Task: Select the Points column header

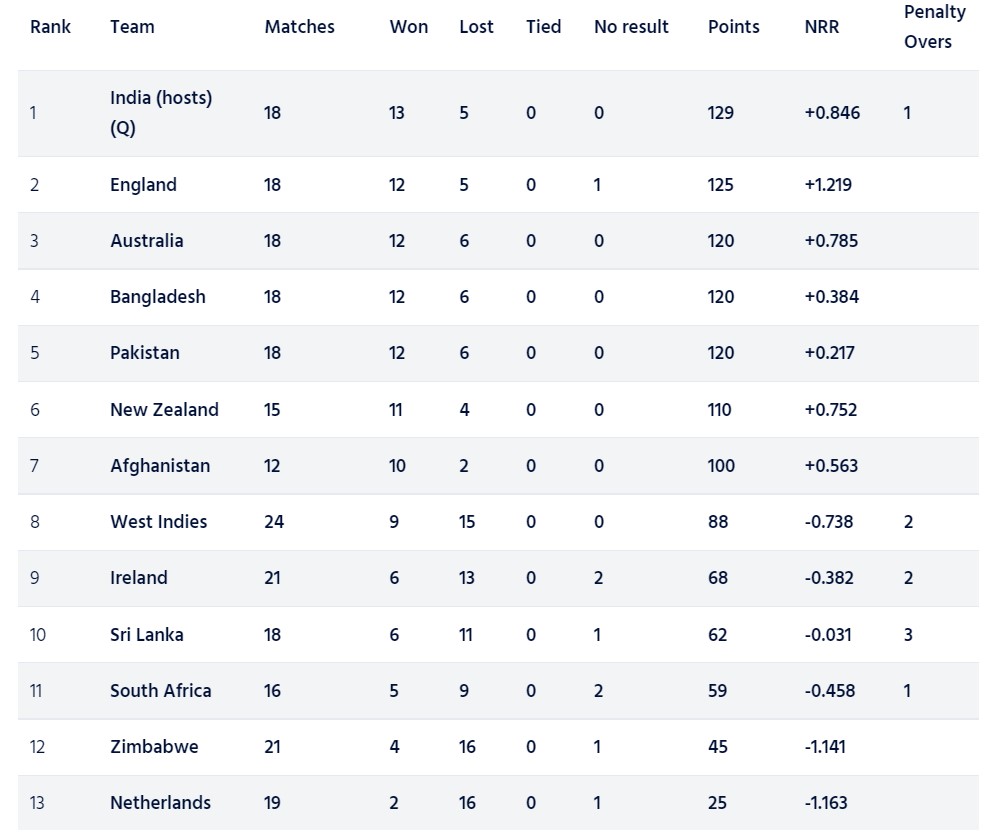Action: tap(733, 27)
